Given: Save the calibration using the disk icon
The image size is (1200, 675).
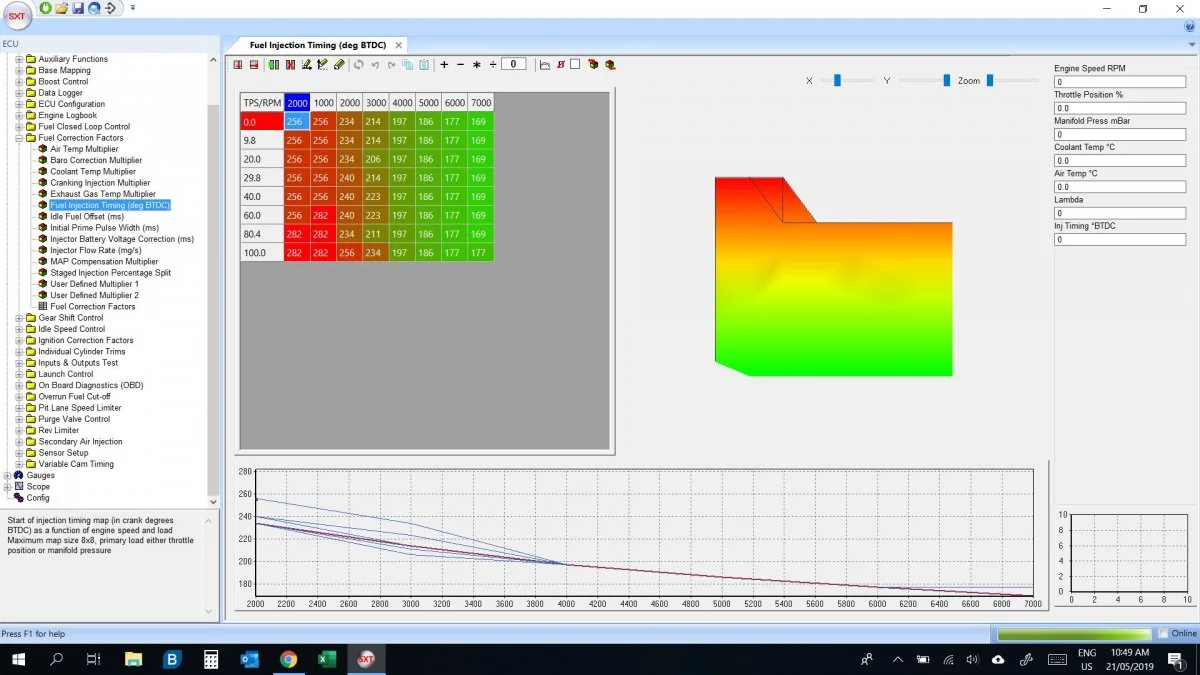Looking at the screenshot, I should tap(77, 7).
